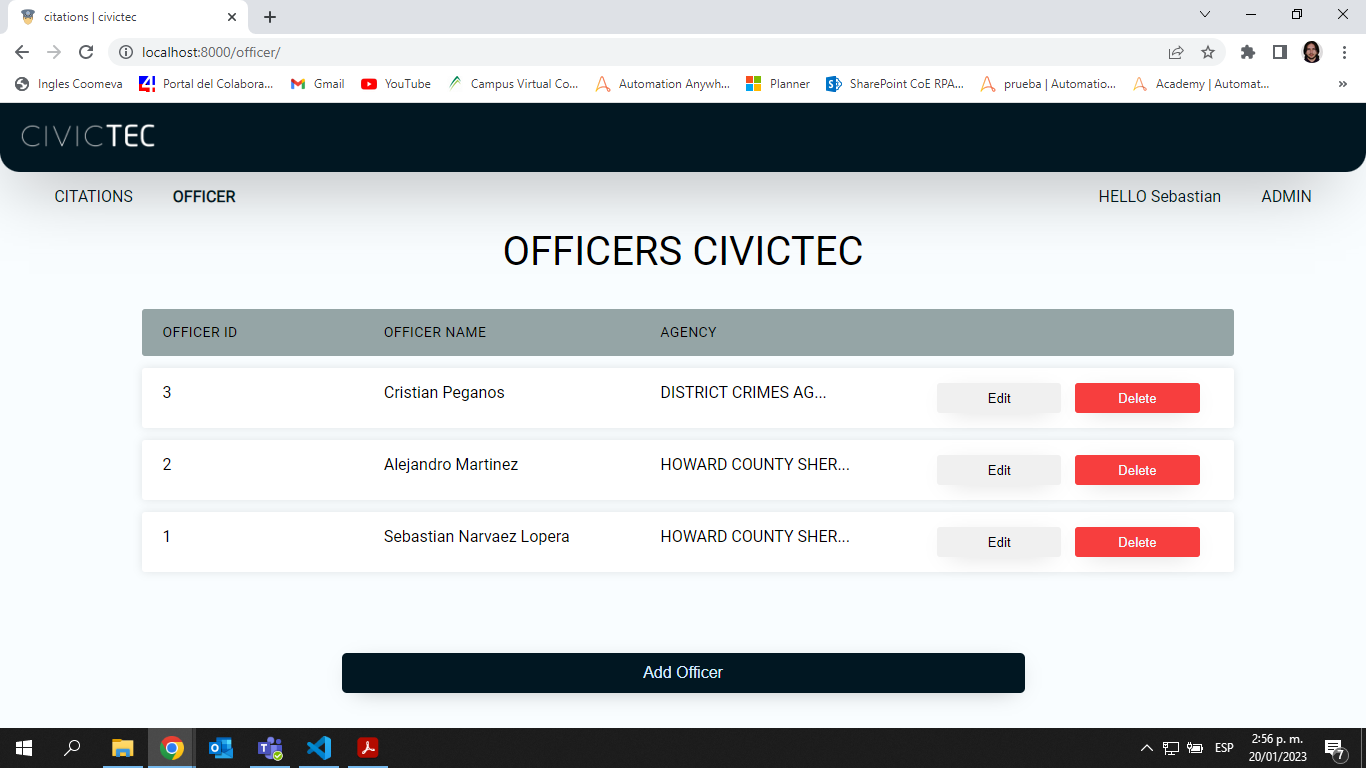The height and width of the screenshot is (768, 1366).
Task: Open the YouTube bookmark
Action: [x=396, y=84]
